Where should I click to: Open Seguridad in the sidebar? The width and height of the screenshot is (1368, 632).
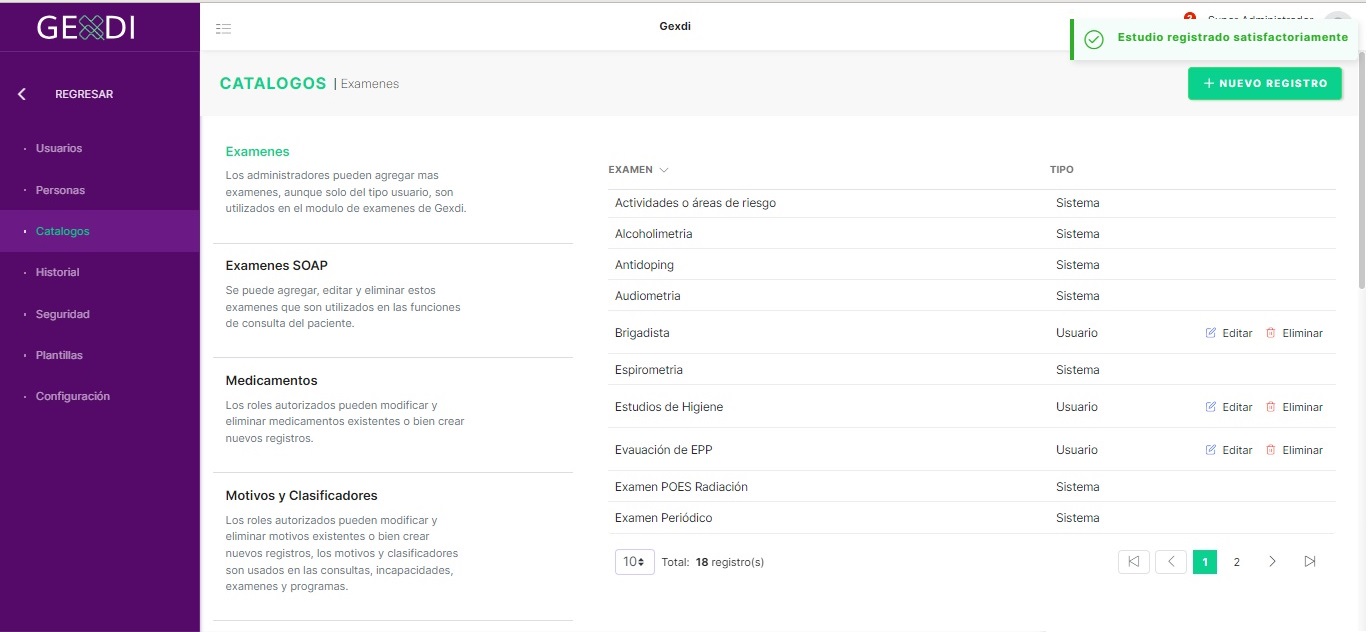[63, 314]
